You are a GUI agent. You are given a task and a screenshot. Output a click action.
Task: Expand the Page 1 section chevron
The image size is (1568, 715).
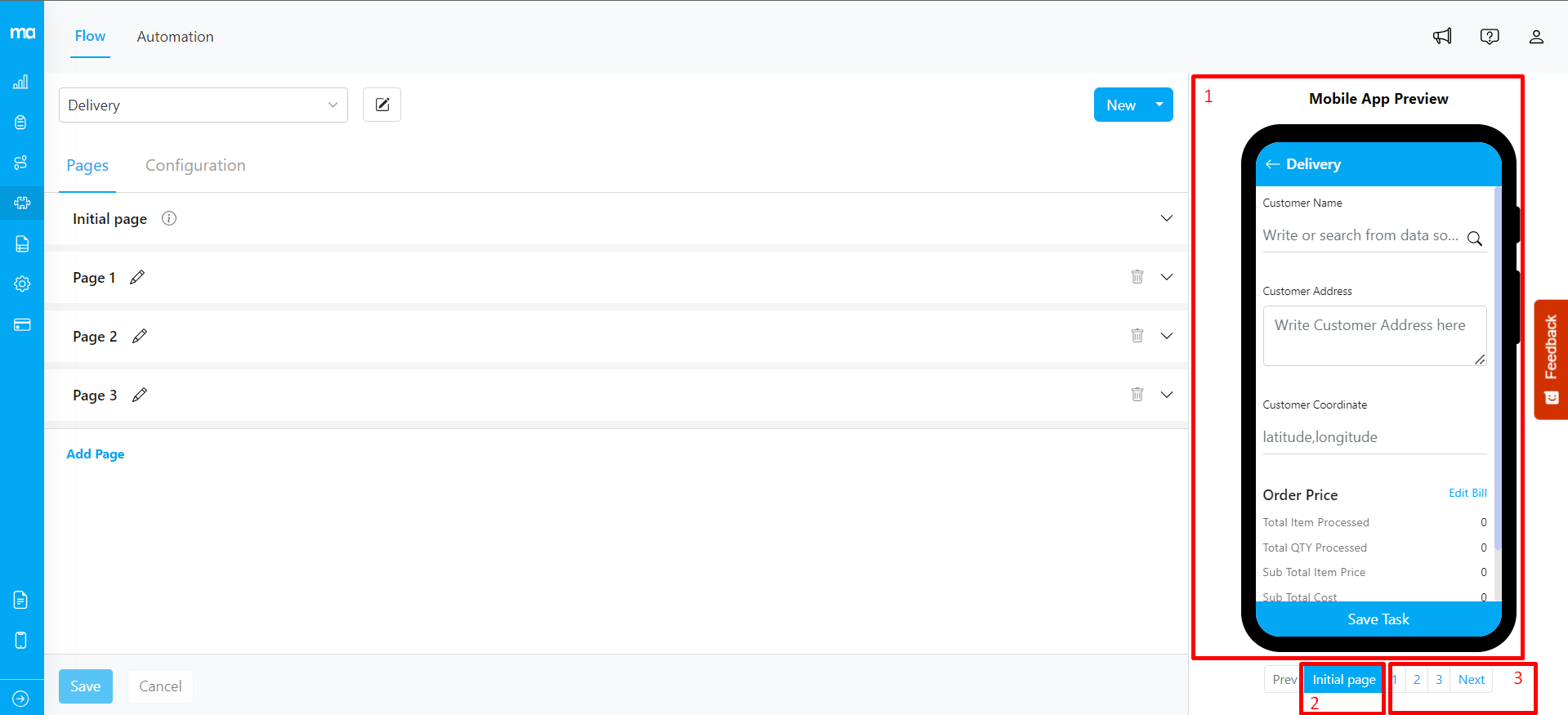click(1166, 277)
